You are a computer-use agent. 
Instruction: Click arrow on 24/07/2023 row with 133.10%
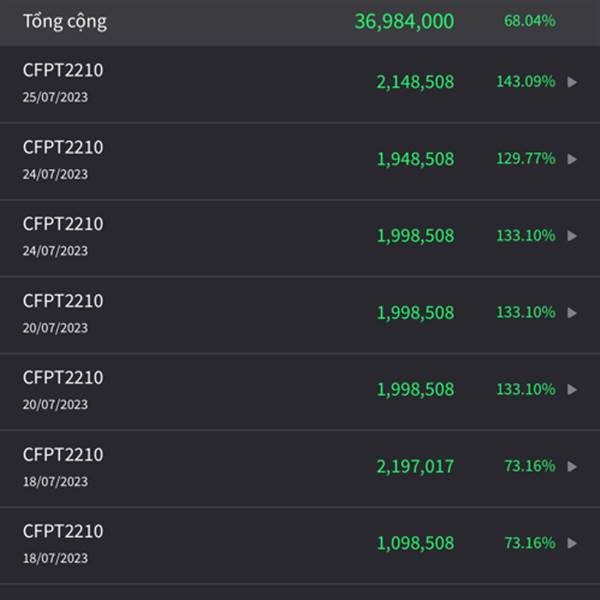[572, 236]
